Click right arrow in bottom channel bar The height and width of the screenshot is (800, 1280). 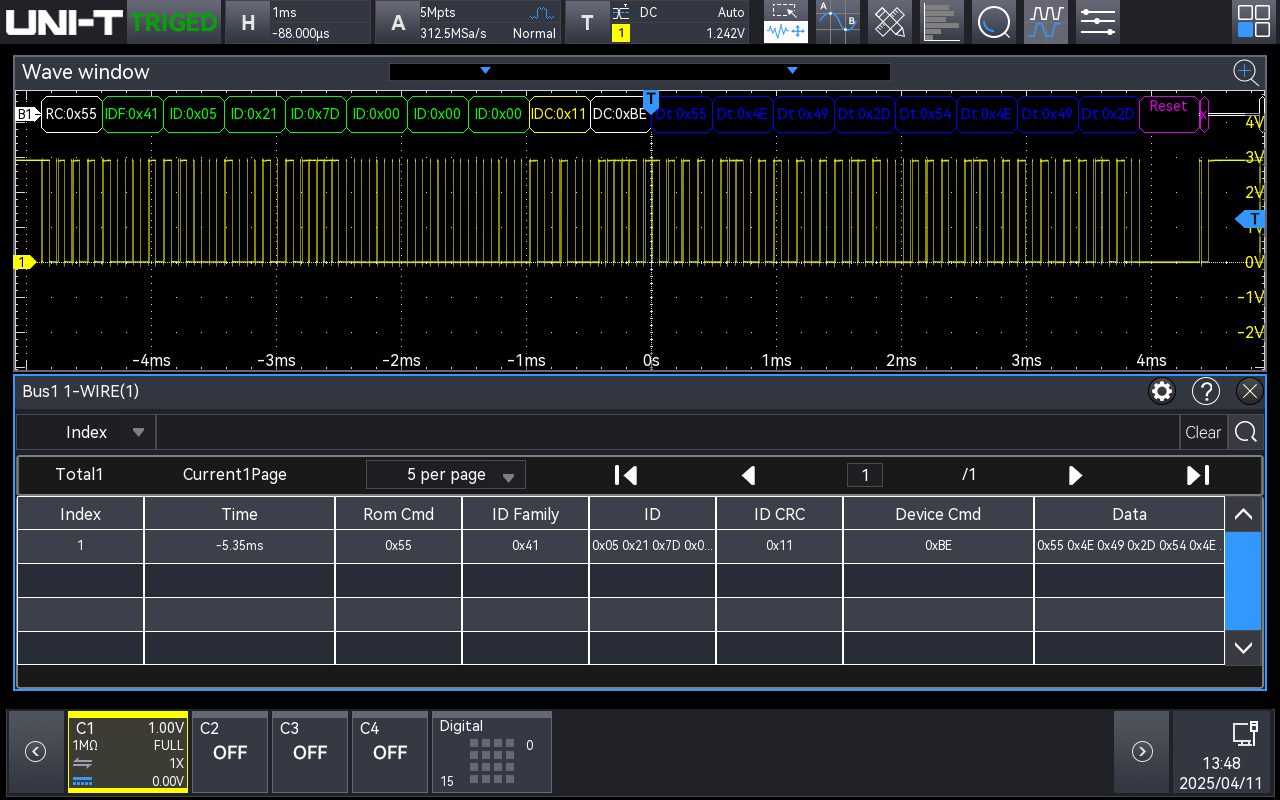tap(1141, 752)
